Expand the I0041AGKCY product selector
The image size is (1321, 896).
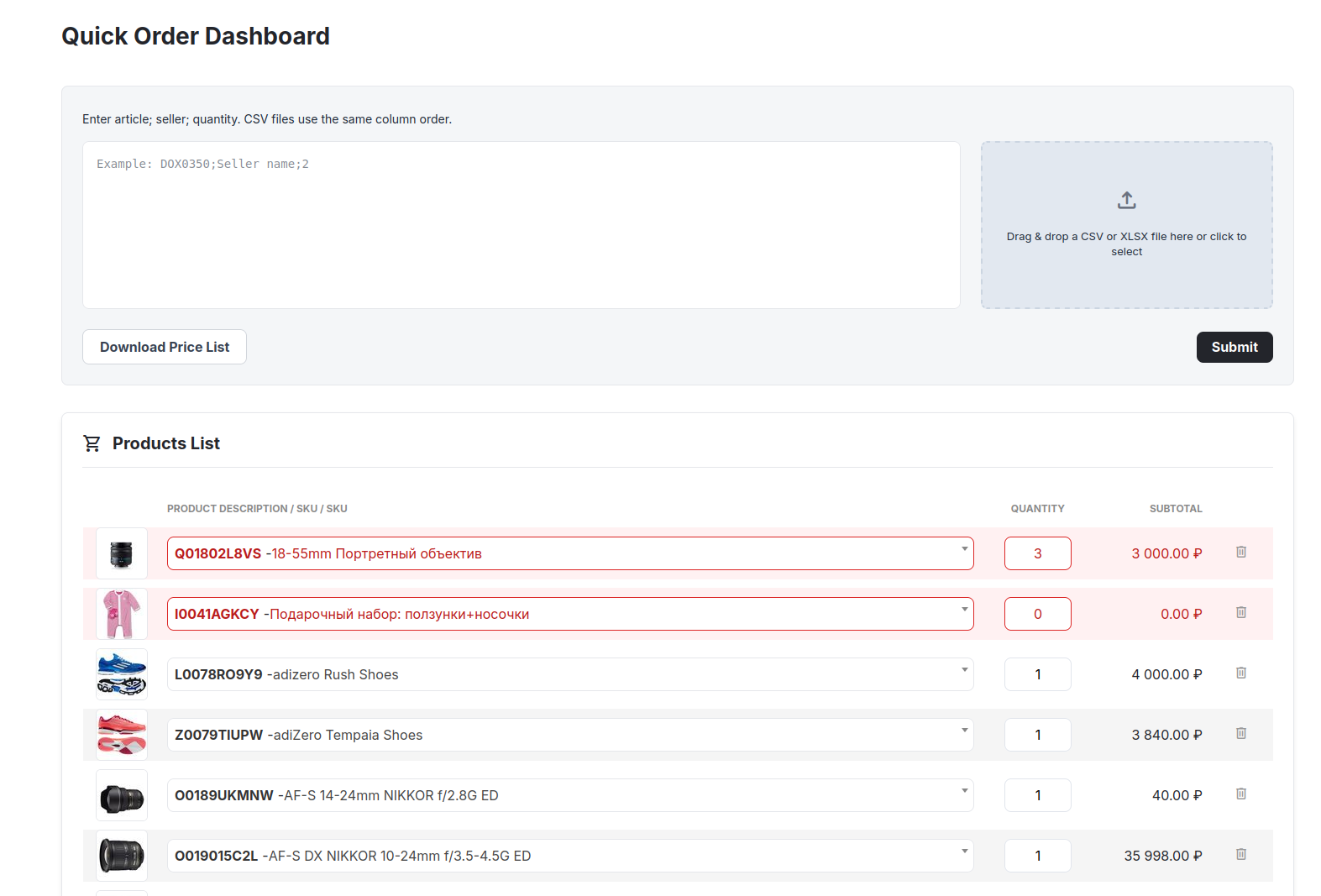click(570, 614)
